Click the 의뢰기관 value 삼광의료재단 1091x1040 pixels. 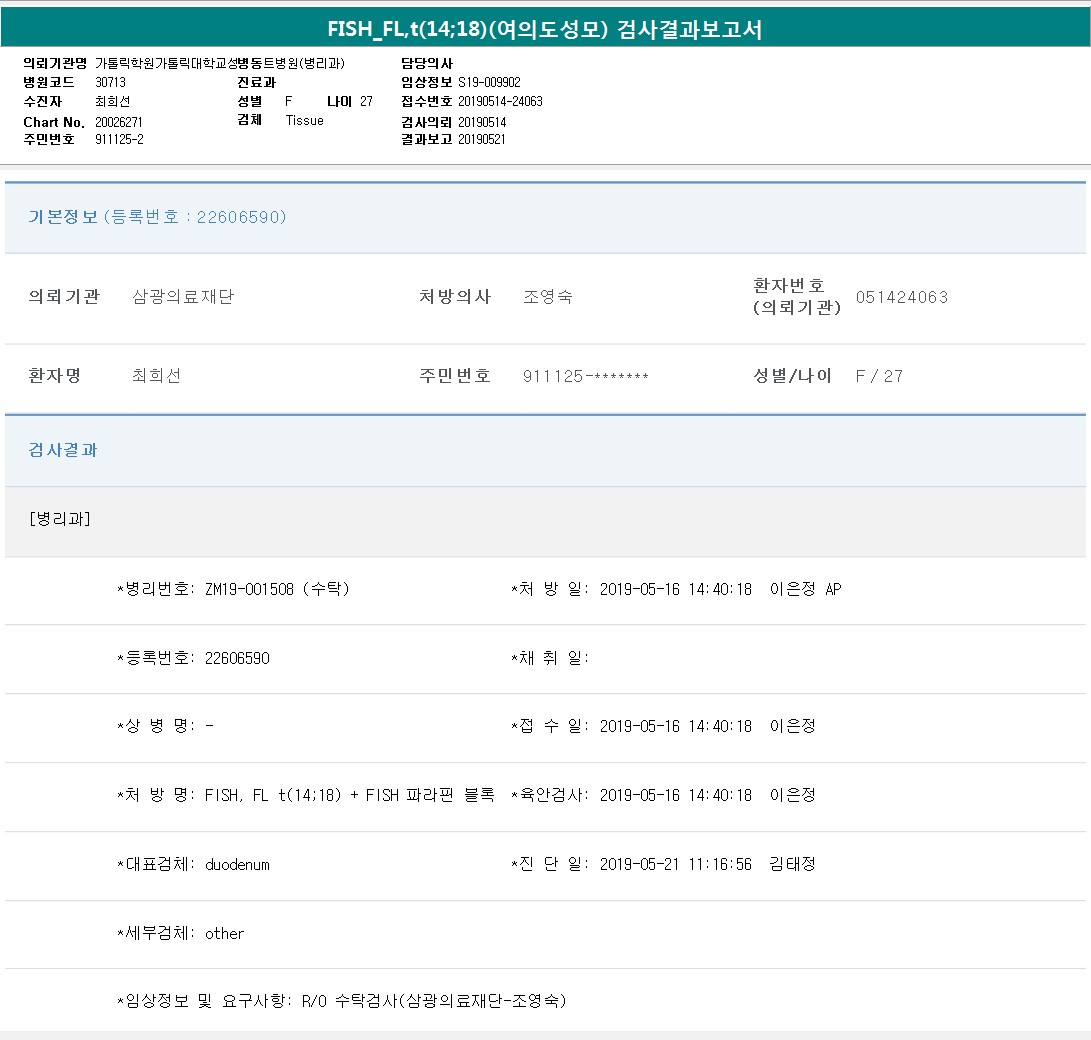point(183,297)
